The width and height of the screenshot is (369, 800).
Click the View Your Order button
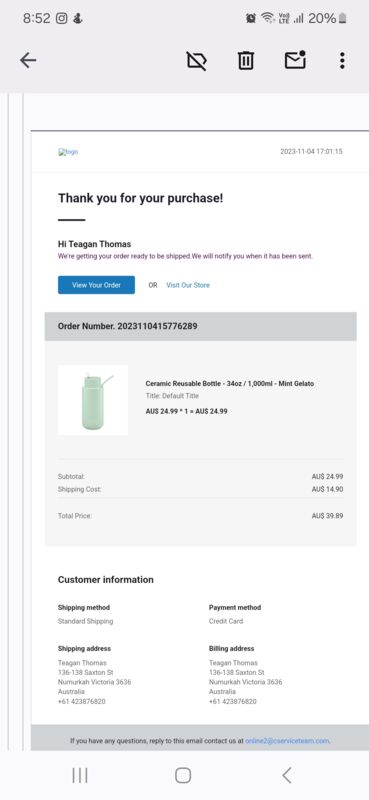(96, 285)
